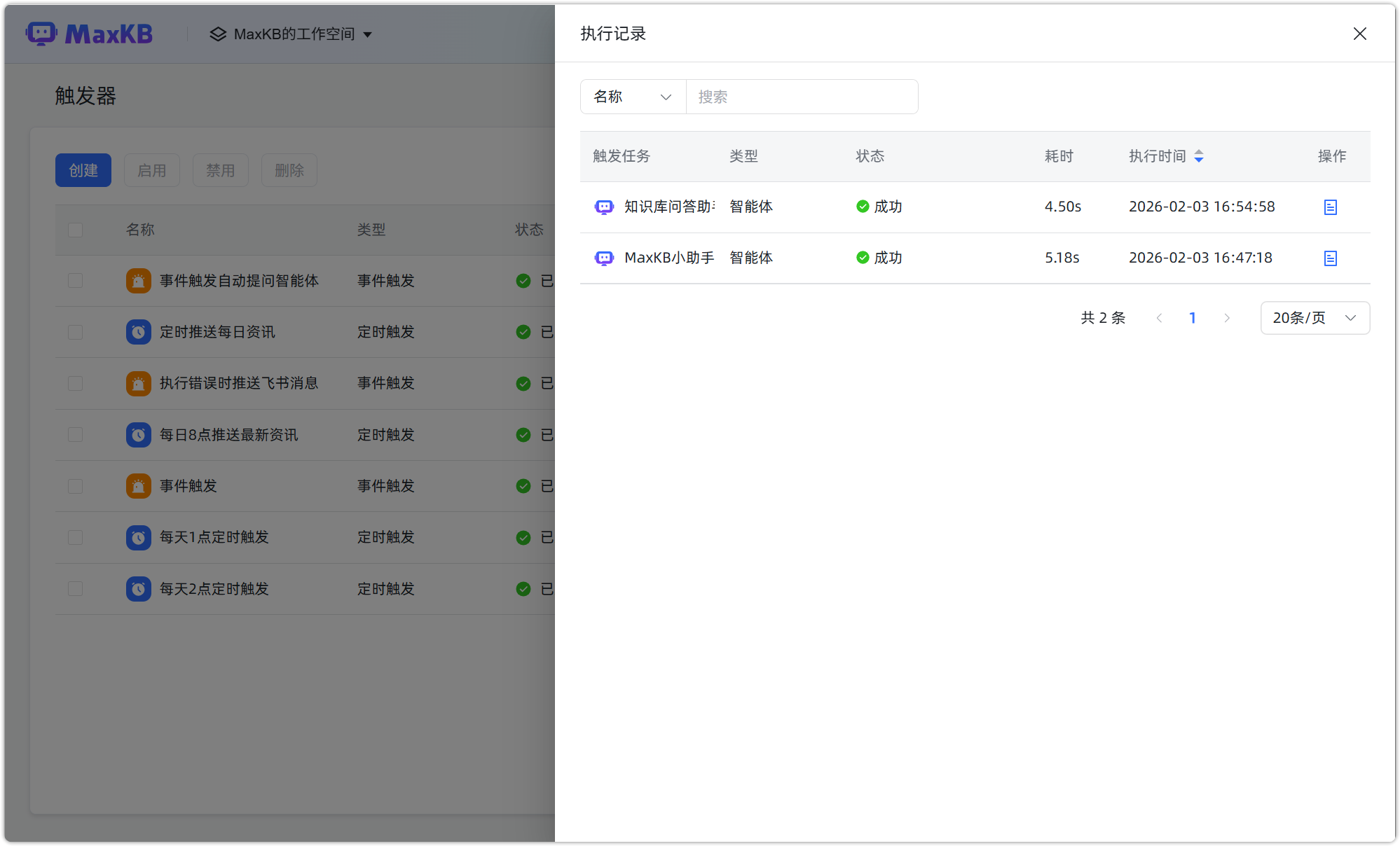Click the 知识库问答助手 agent icon
This screenshot has height=846, width=1400.
coord(604,207)
